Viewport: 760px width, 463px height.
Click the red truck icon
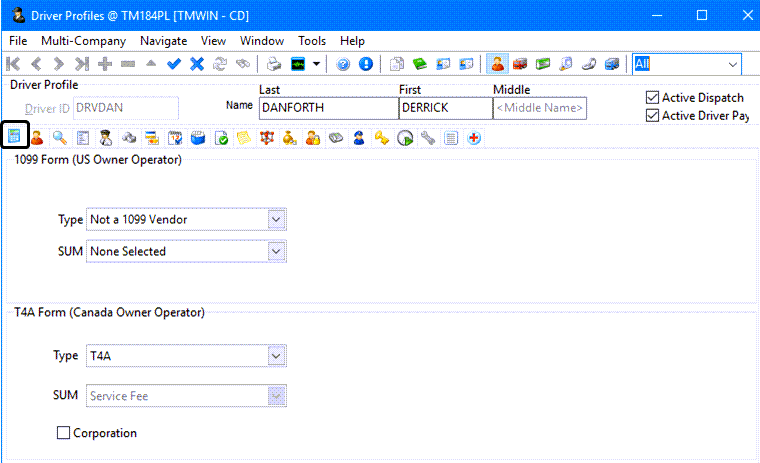(520, 64)
